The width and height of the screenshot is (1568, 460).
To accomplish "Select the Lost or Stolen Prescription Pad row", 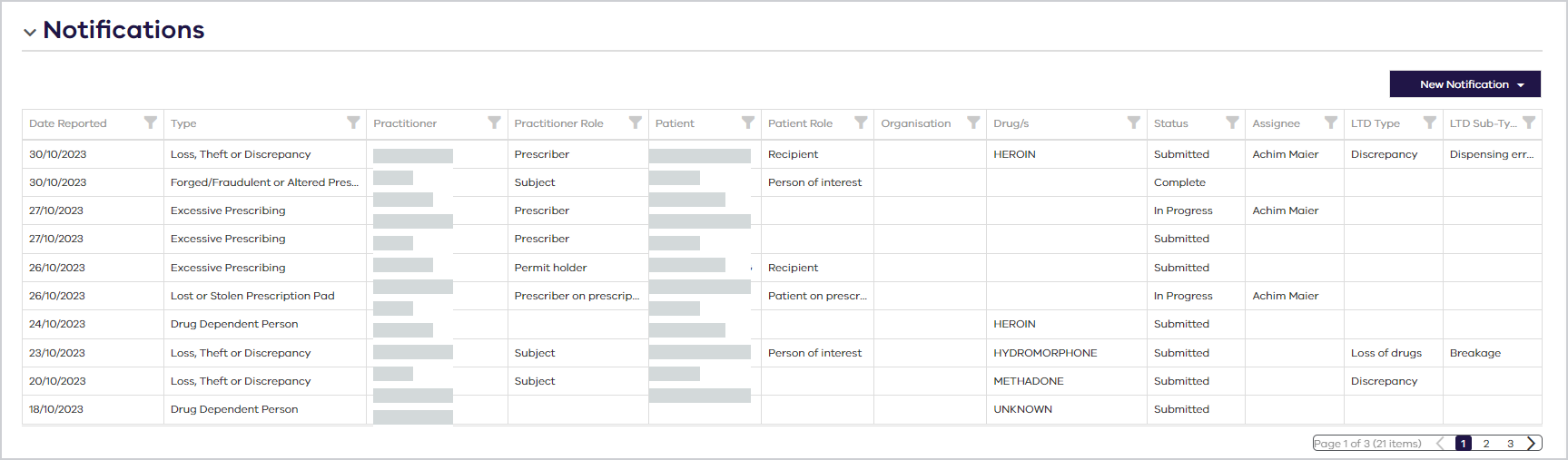I will (x=782, y=296).
